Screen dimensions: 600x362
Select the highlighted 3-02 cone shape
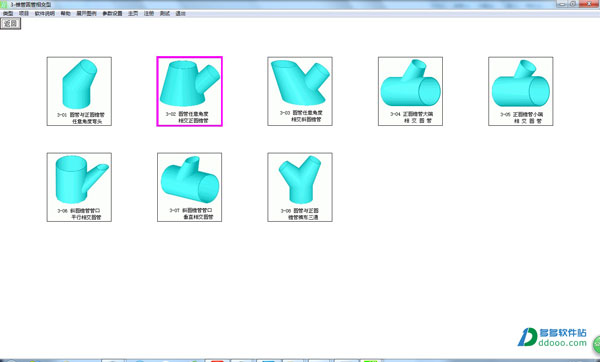pyautogui.click(x=189, y=91)
